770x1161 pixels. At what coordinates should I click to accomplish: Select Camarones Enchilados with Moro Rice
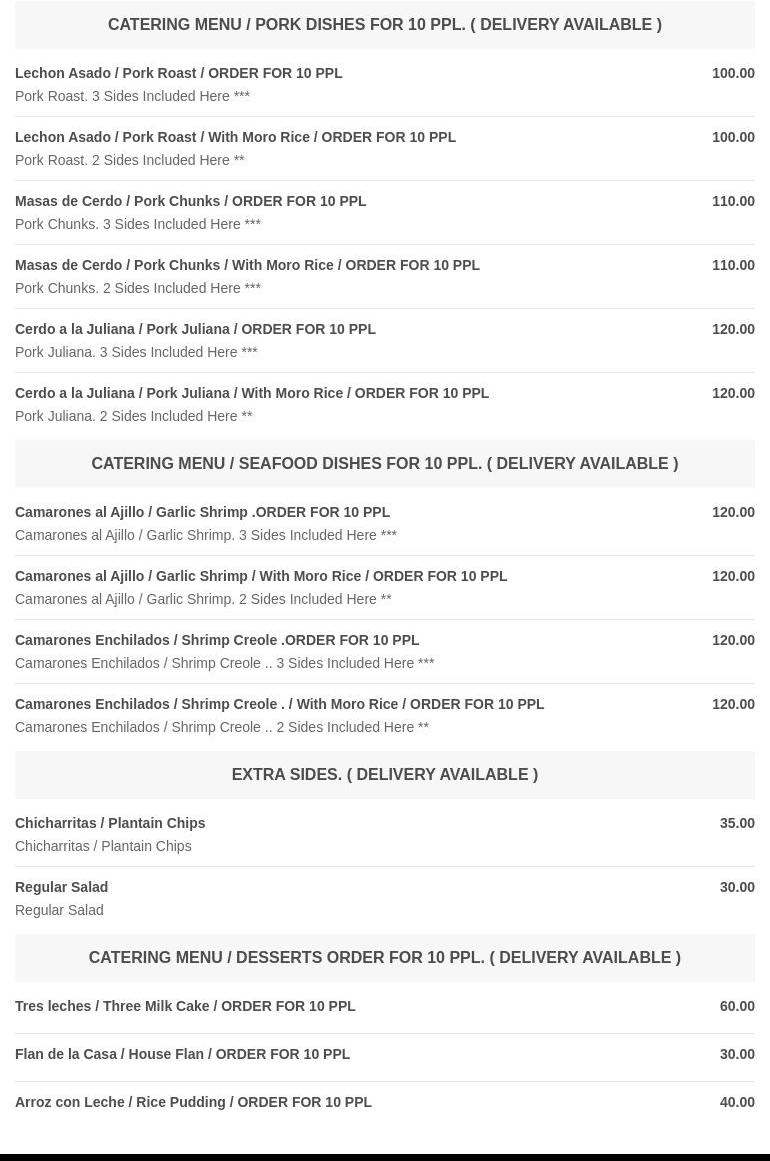[x=279, y=704]
